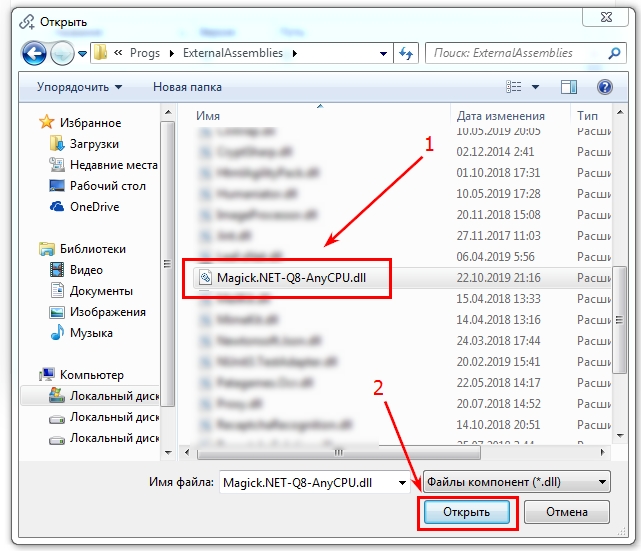641x551 pixels.
Task: Expand arrow after ExternalAssemblies breadcrumb
Action: (x=295, y=54)
